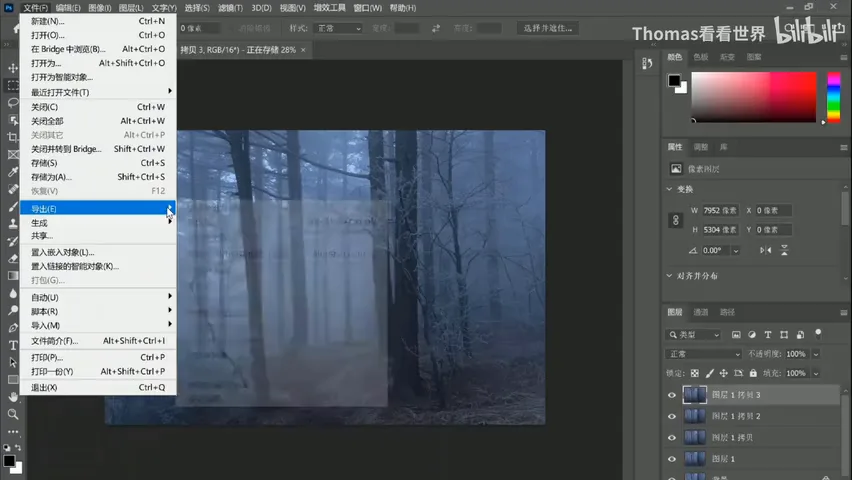Open 滤镜(T) menu in menu bar
The image size is (852, 480).
pyautogui.click(x=230, y=8)
